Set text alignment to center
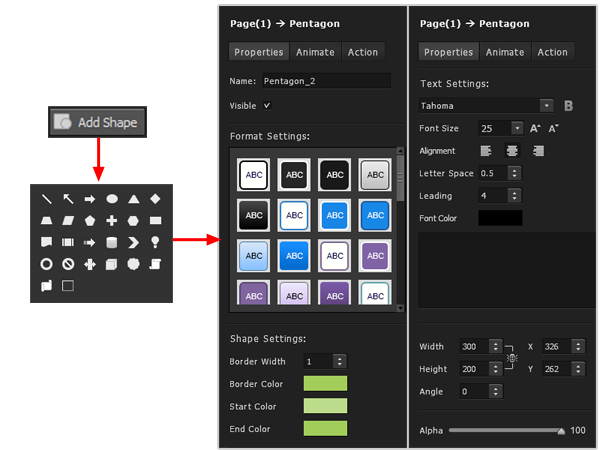600x450 pixels. coord(512,151)
